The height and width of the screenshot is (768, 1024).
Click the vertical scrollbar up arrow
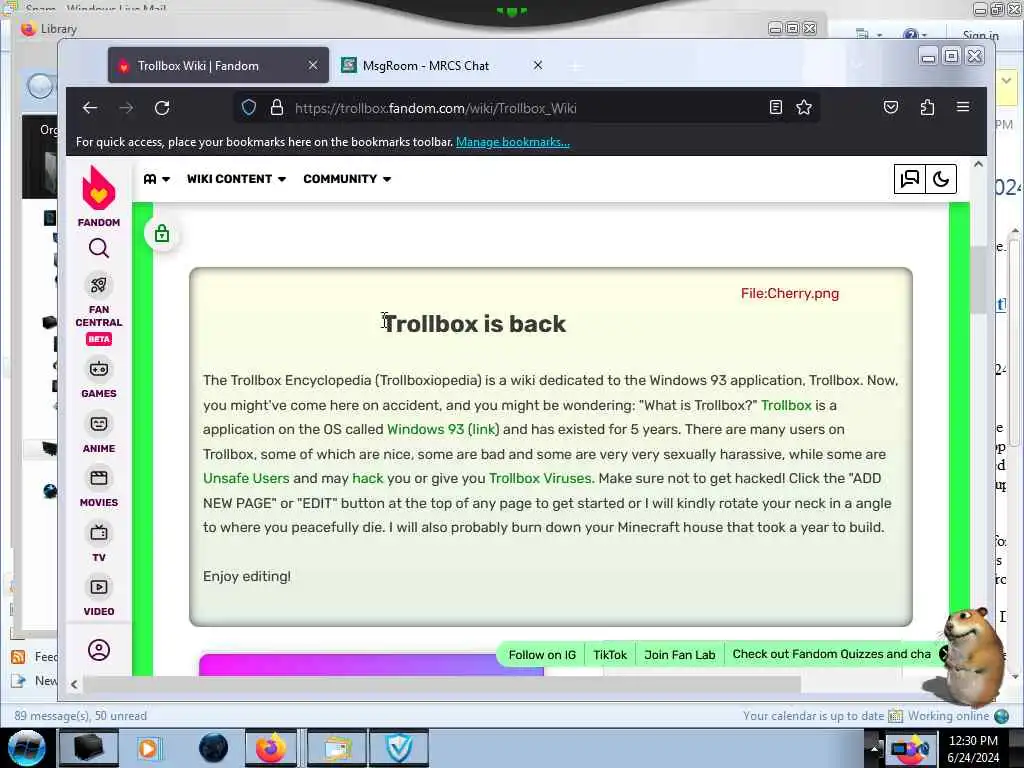coord(978,164)
